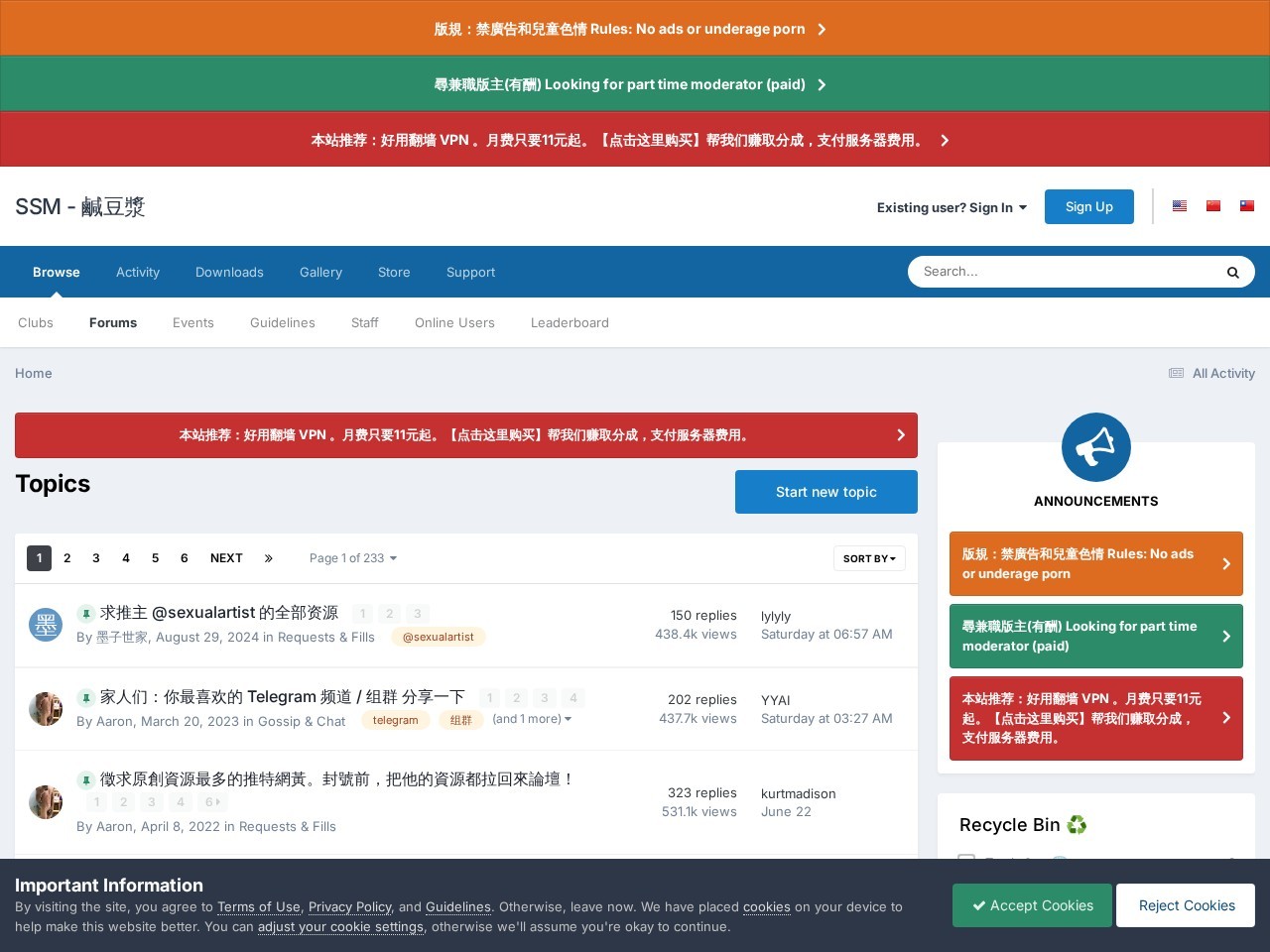The image size is (1270, 952).
Task: Open the Activity tab
Action: coord(138,272)
